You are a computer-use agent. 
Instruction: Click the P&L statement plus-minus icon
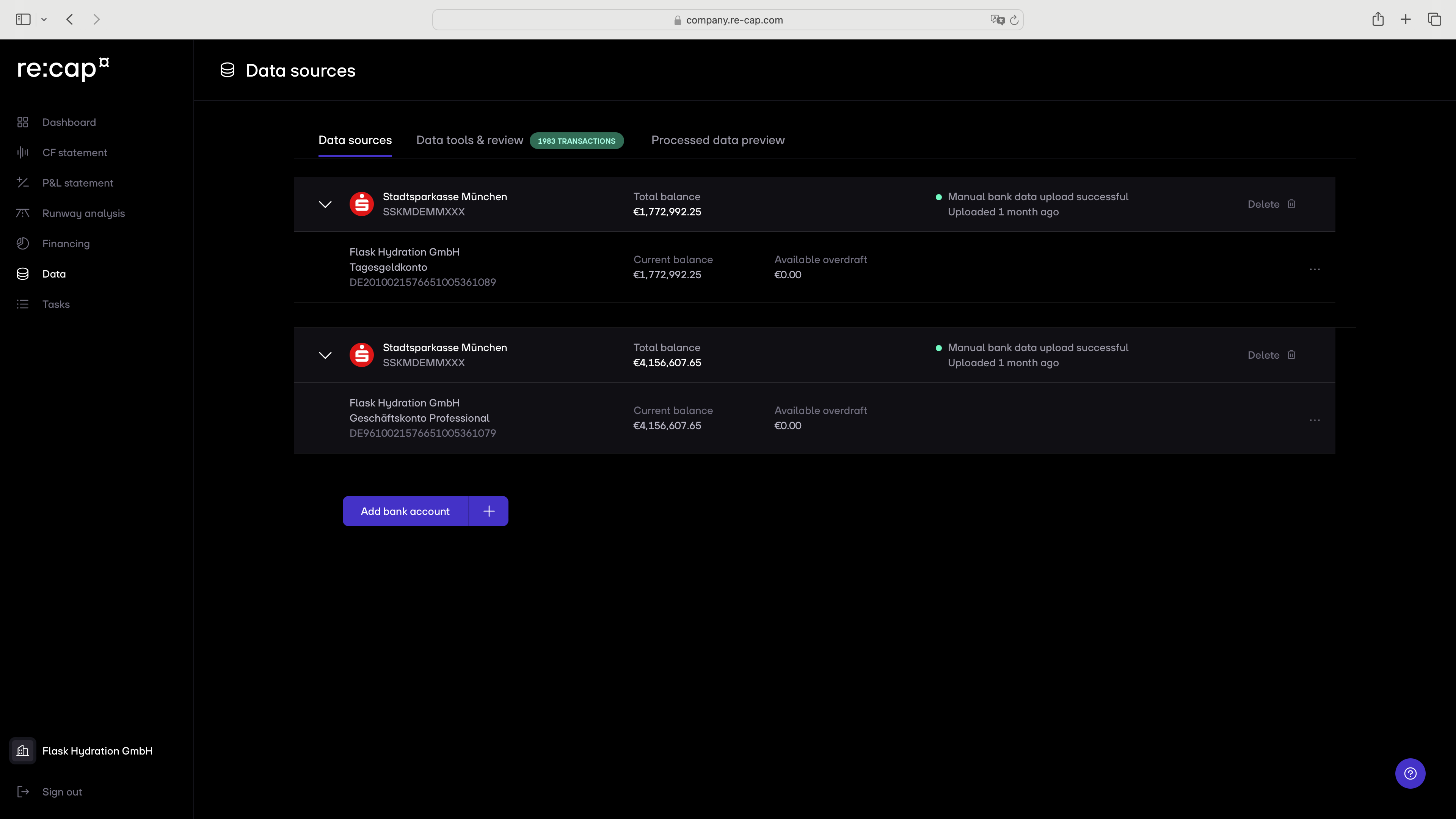pyautogui.click(x=23, y=182)
